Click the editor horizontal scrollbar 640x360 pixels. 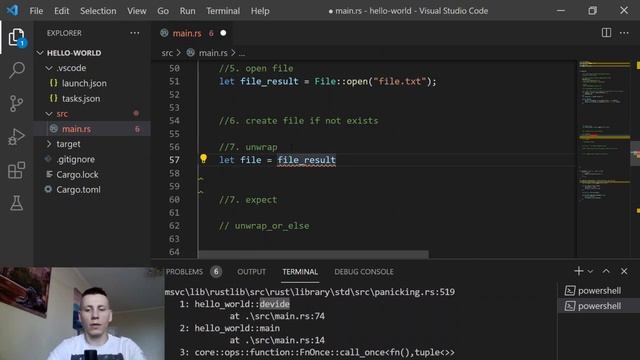[313, 254]
